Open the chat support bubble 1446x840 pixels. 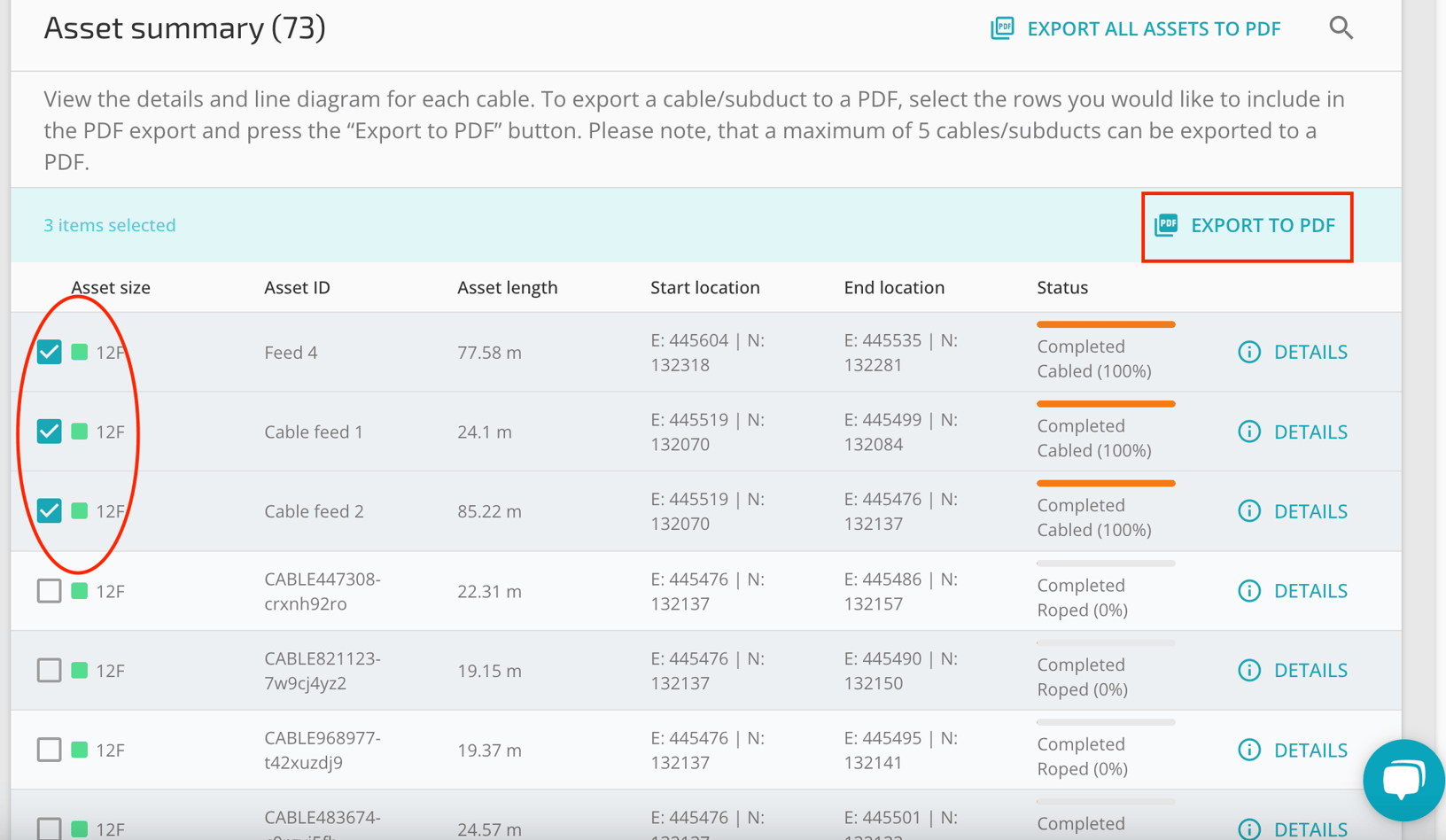point(1403,781)
